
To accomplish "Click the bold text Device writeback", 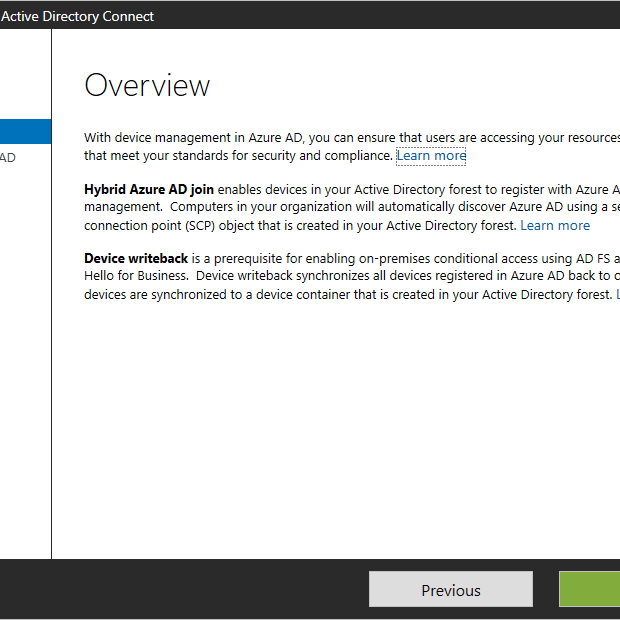I will click(x=136, y=259).
